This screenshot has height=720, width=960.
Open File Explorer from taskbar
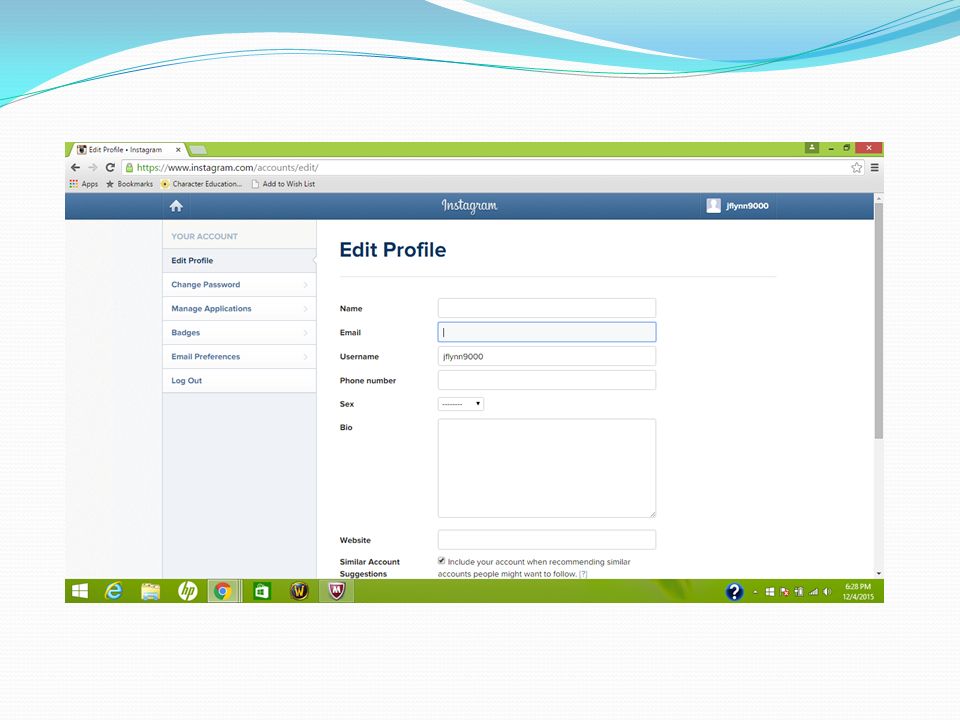point(151,591)
